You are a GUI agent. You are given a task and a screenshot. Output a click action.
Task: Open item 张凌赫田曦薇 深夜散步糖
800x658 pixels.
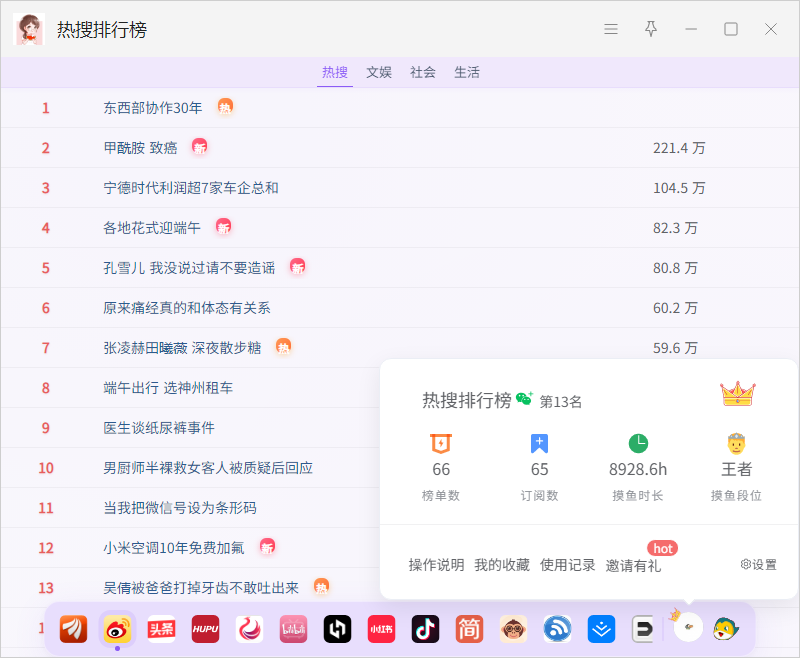point(182,348)
